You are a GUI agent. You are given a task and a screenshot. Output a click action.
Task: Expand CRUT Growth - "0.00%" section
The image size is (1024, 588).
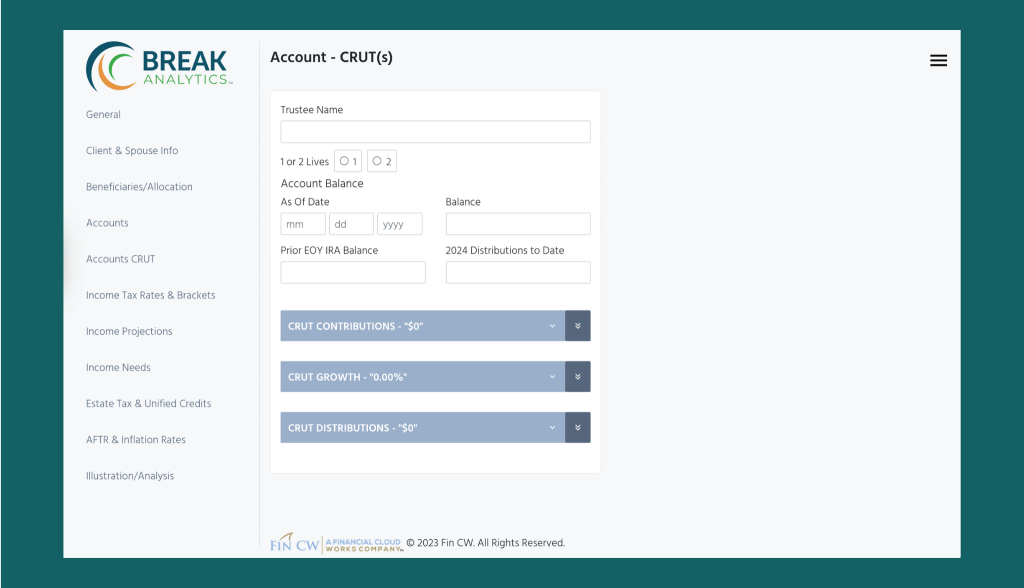point(423,376)
